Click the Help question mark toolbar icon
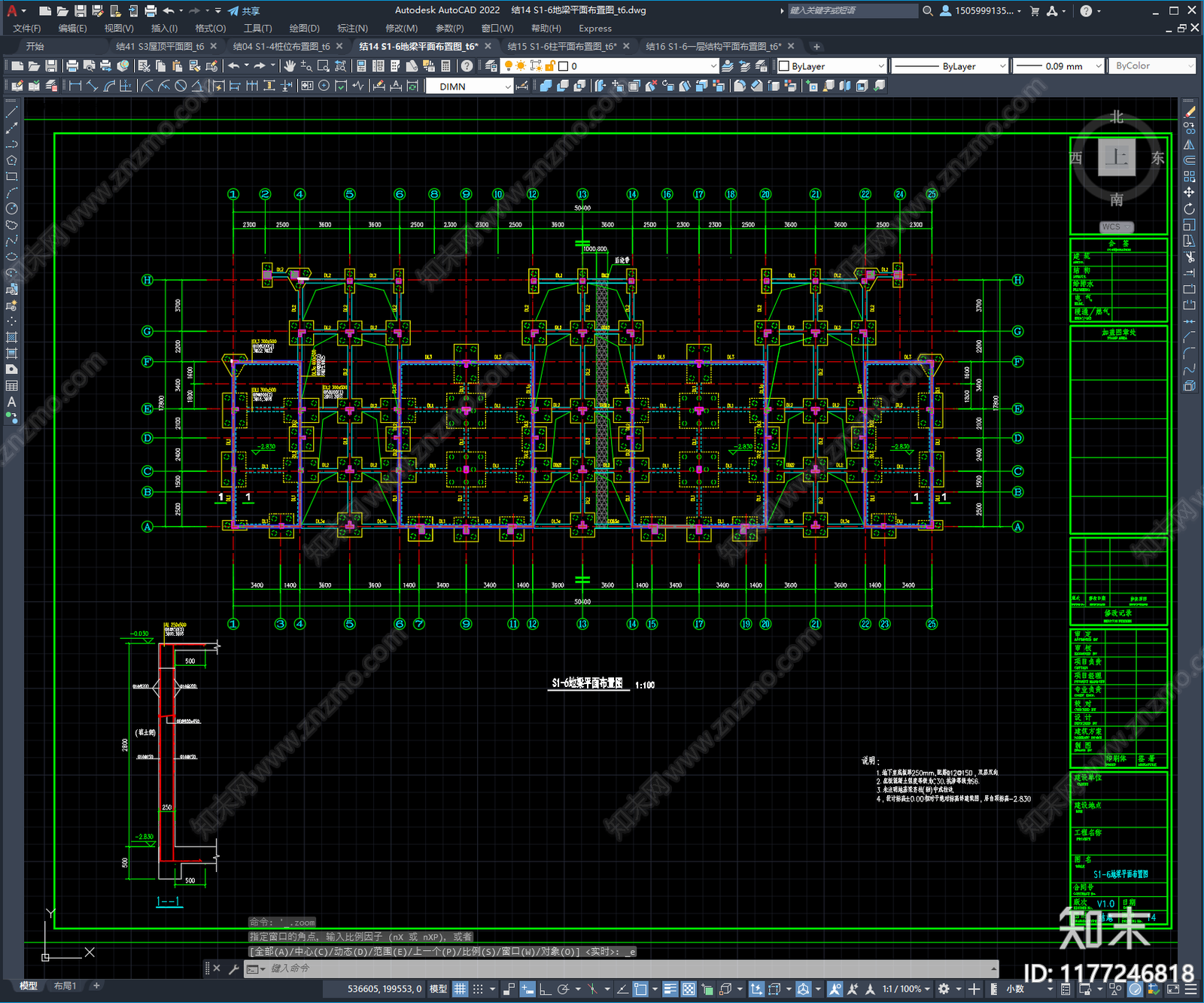The height and width of the screenshot is (1003, 1204). [467, 66]
